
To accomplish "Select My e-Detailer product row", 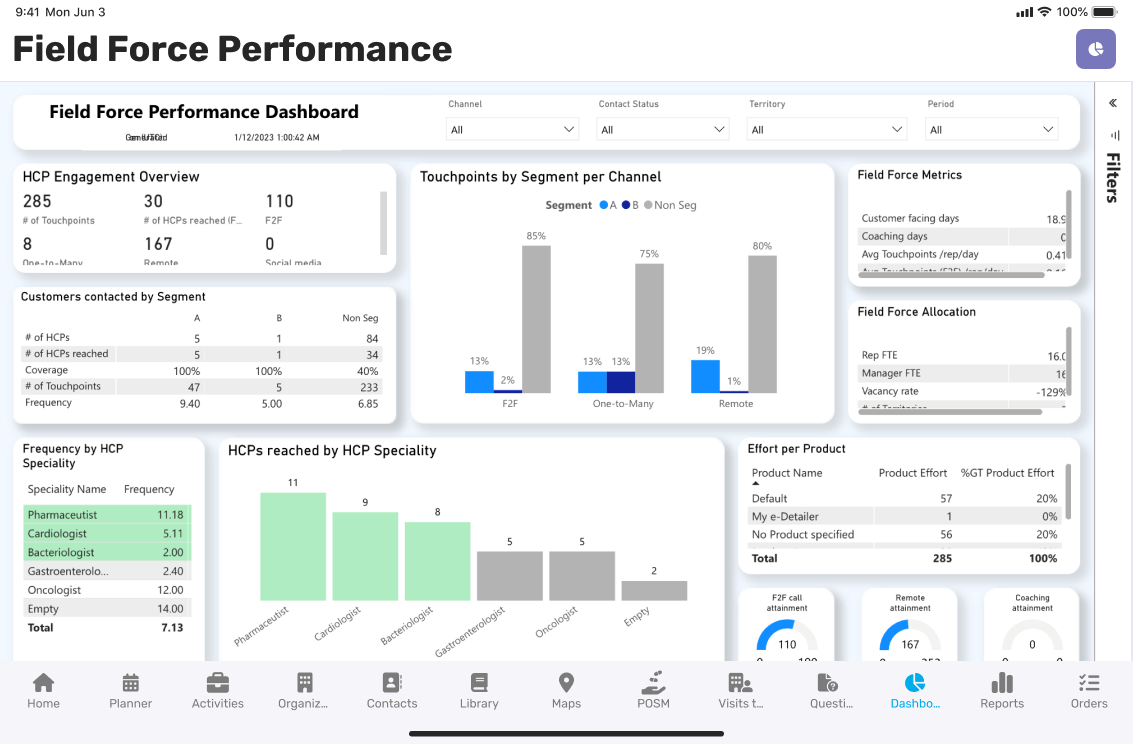I will point(905,516).
